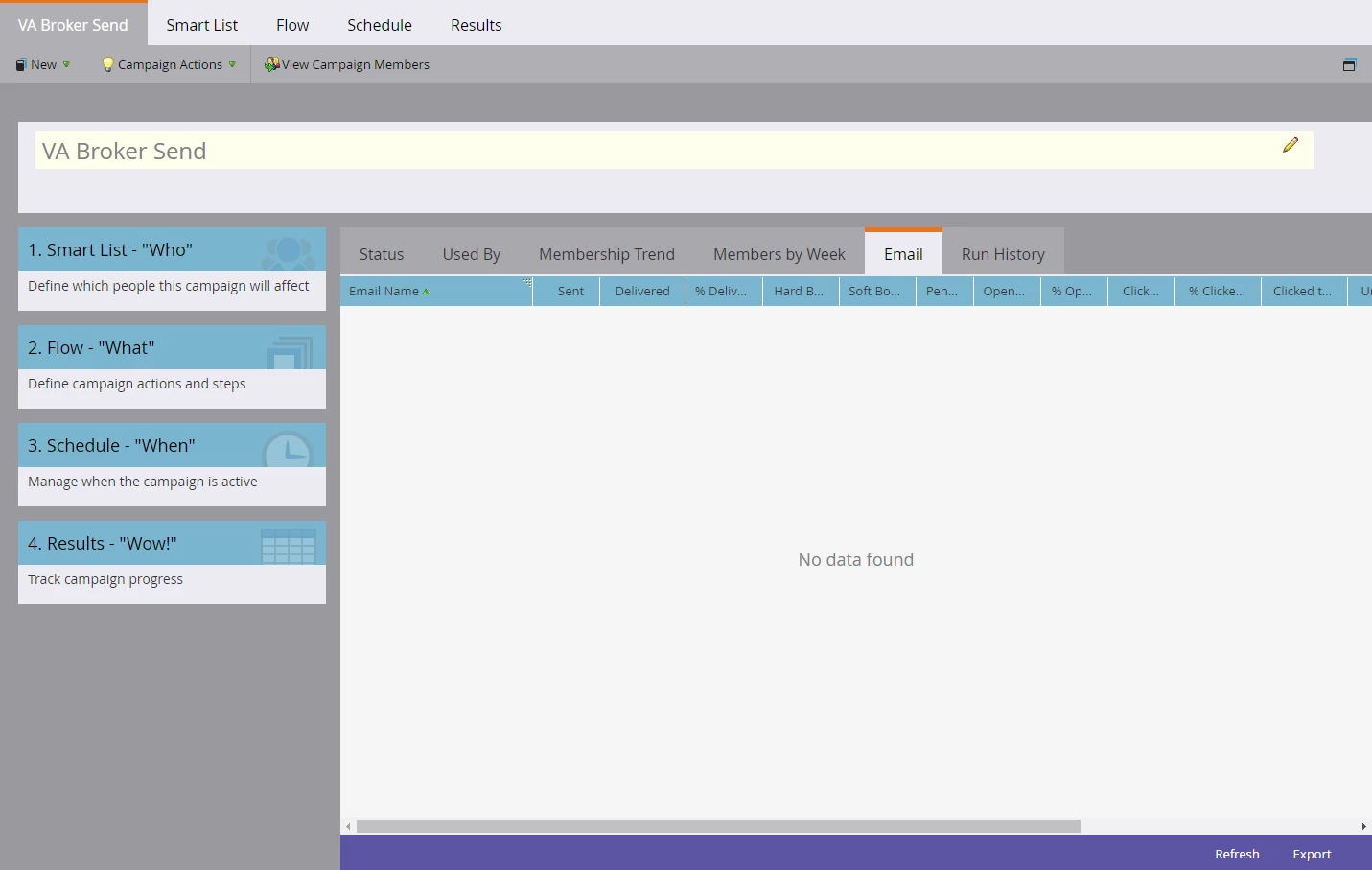The image size is (1372, 870).
Task: Click the Clicked t... column header
Action: pos(1305,291)
